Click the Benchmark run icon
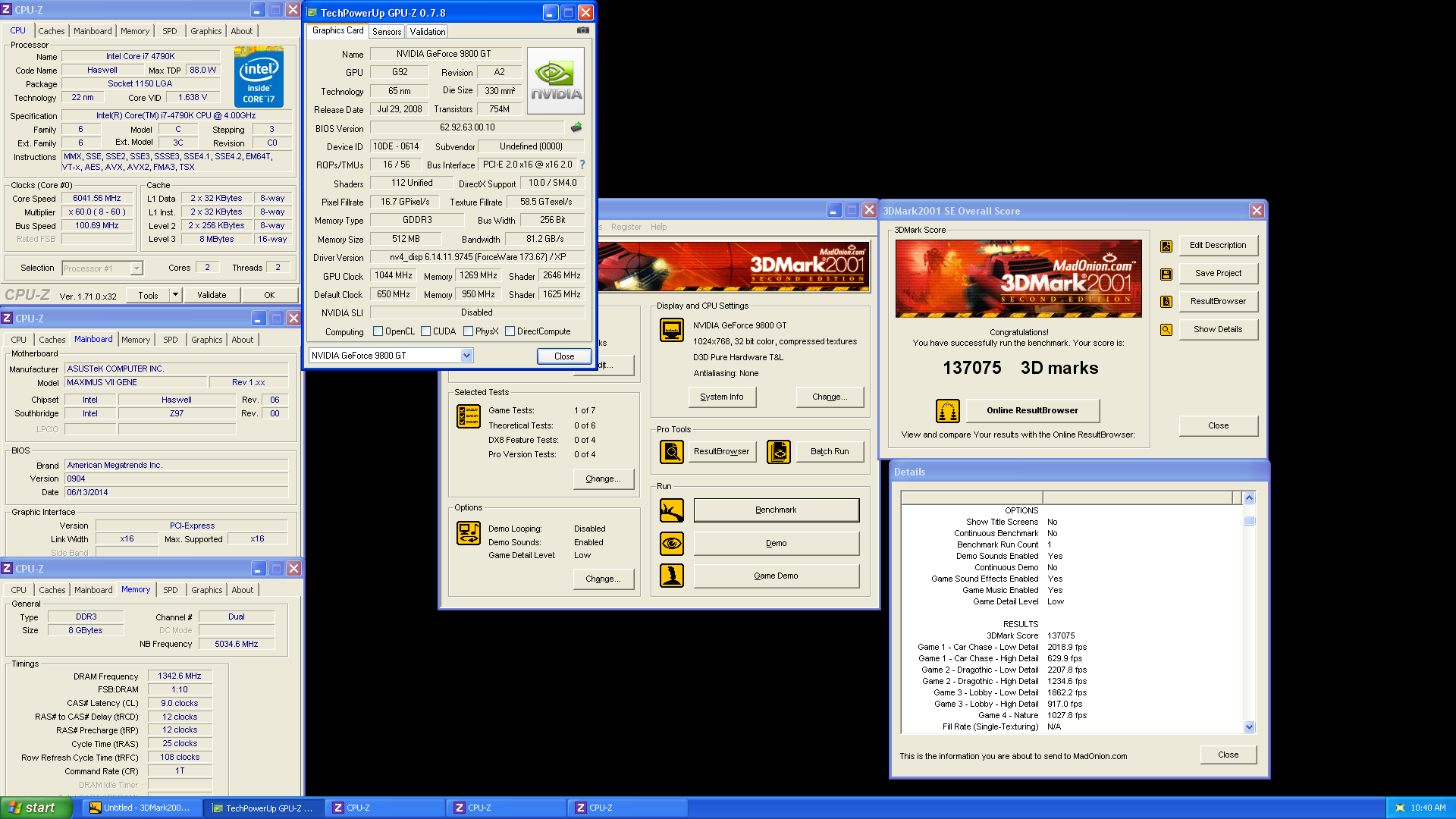Image resolution: width=1456 pixels, height=819 pixels. [672, 510]
